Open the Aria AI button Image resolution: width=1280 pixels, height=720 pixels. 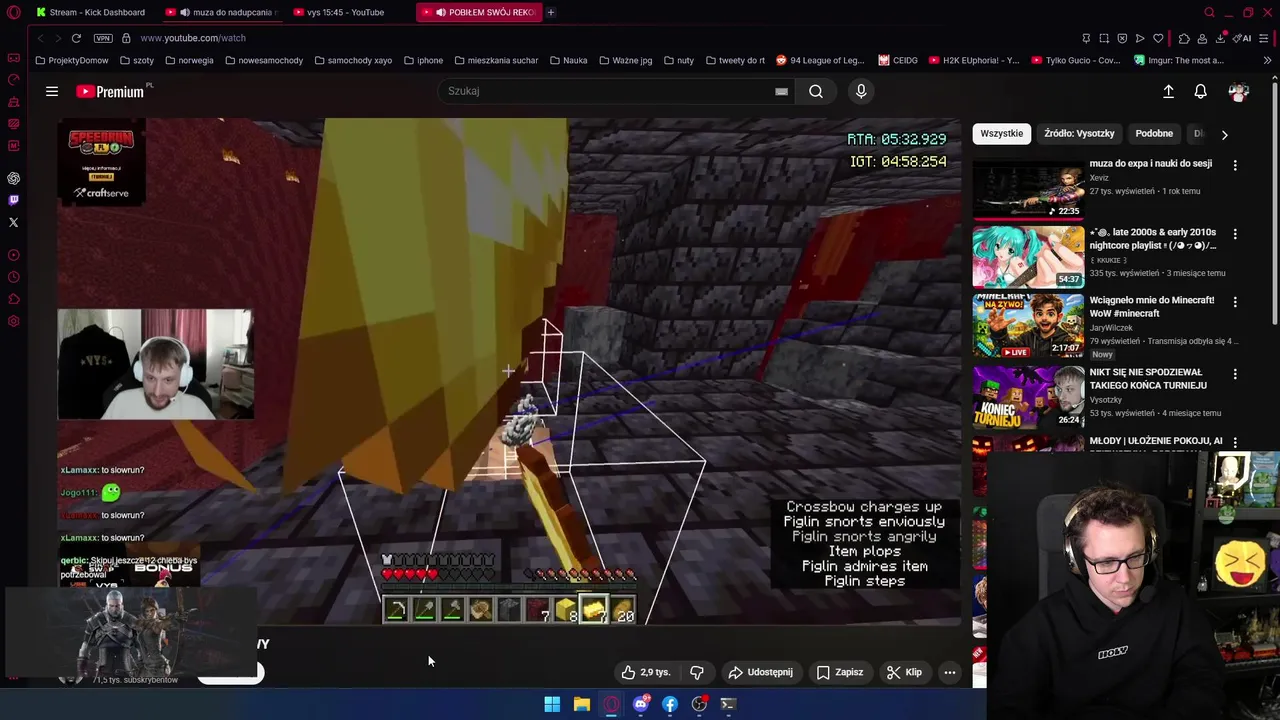click(1242, 38)
